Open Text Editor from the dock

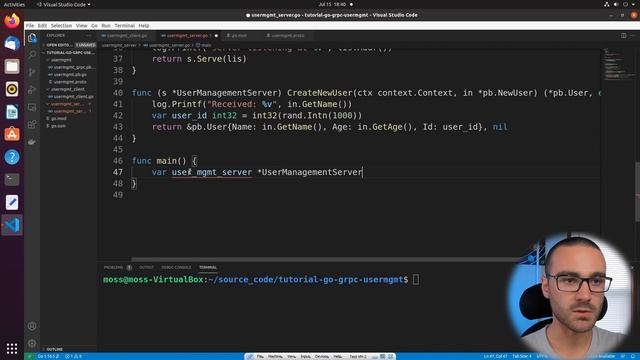click(12, 202)
